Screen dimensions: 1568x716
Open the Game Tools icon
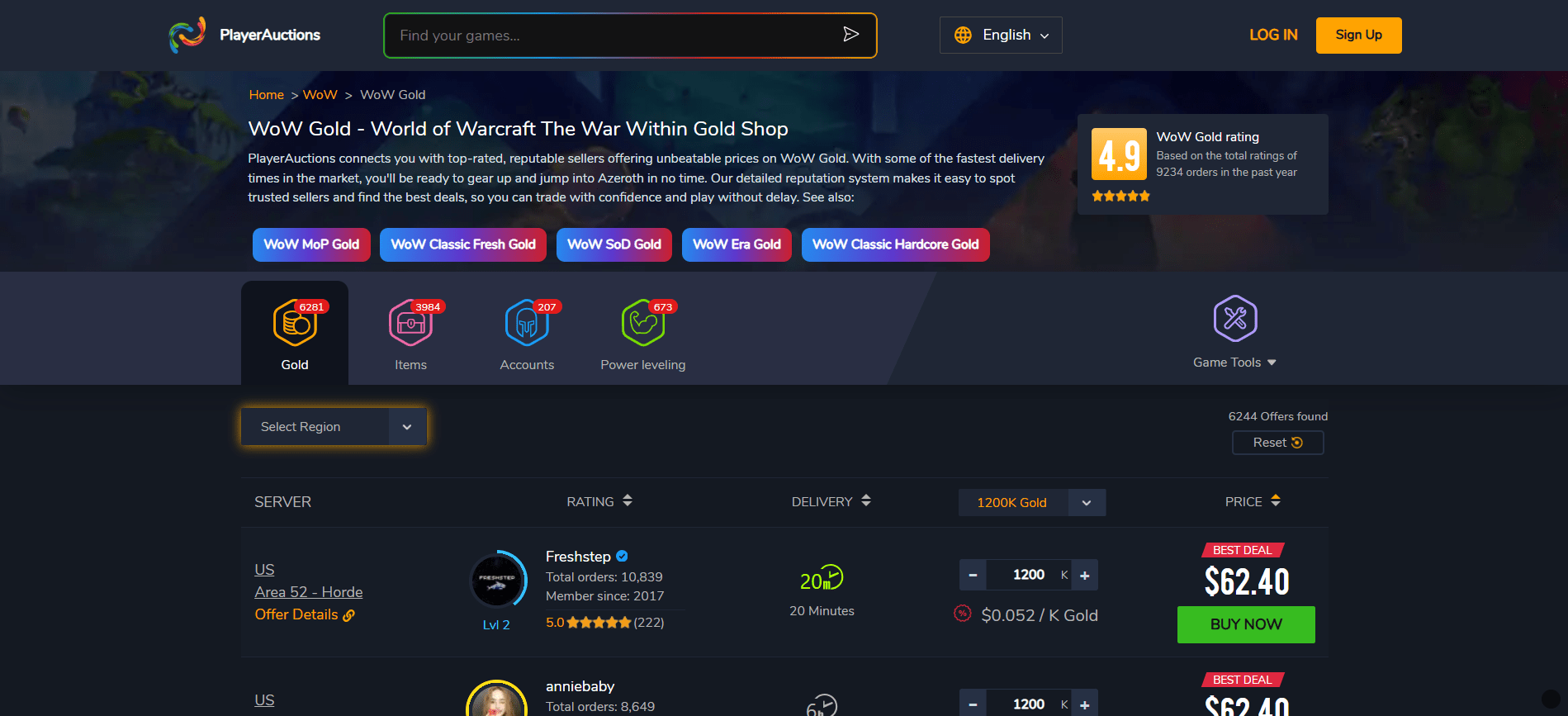click(x=1235, y=318)
